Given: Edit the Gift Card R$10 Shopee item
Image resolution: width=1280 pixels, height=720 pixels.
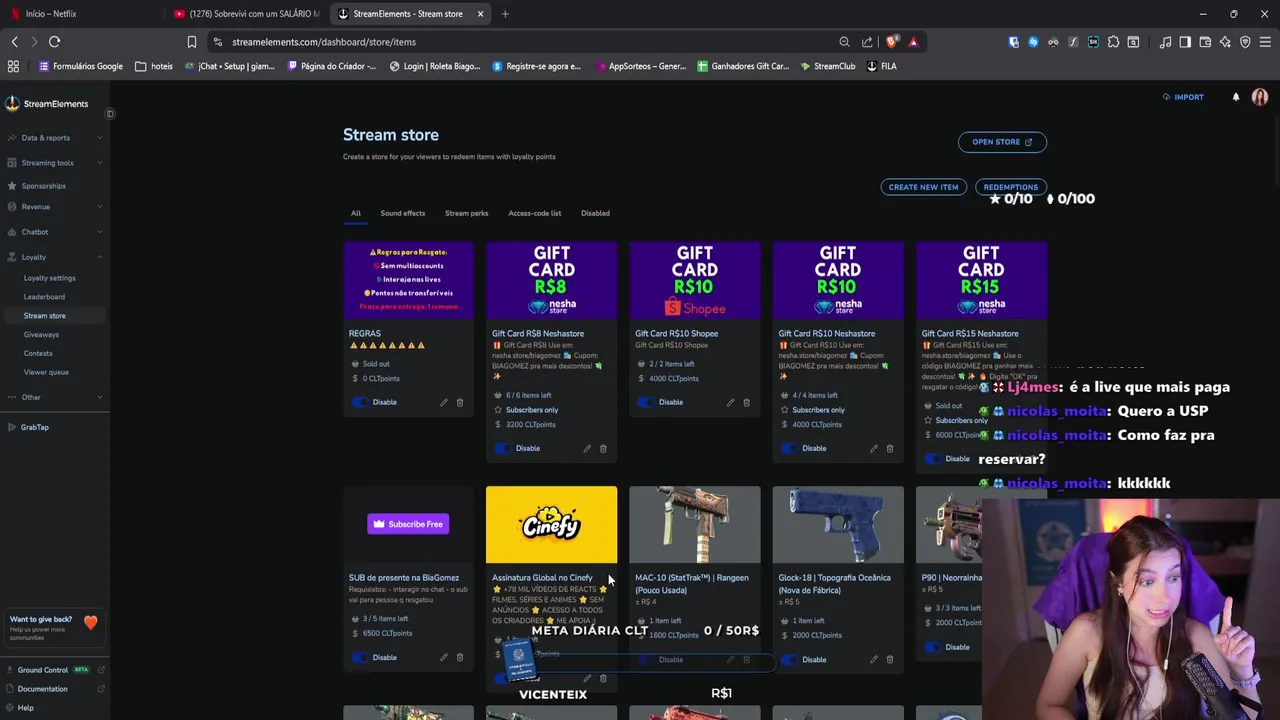Looking at the screenshot, I should coord(730,402).
